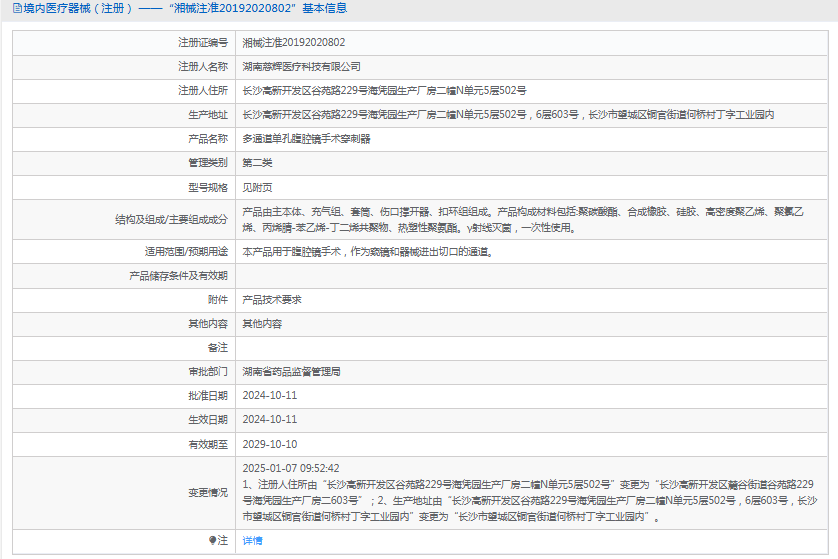Click the 附件 label
The width and height of the screenshot is (838, 559).
pyautogui.click(x=218, y=300)
